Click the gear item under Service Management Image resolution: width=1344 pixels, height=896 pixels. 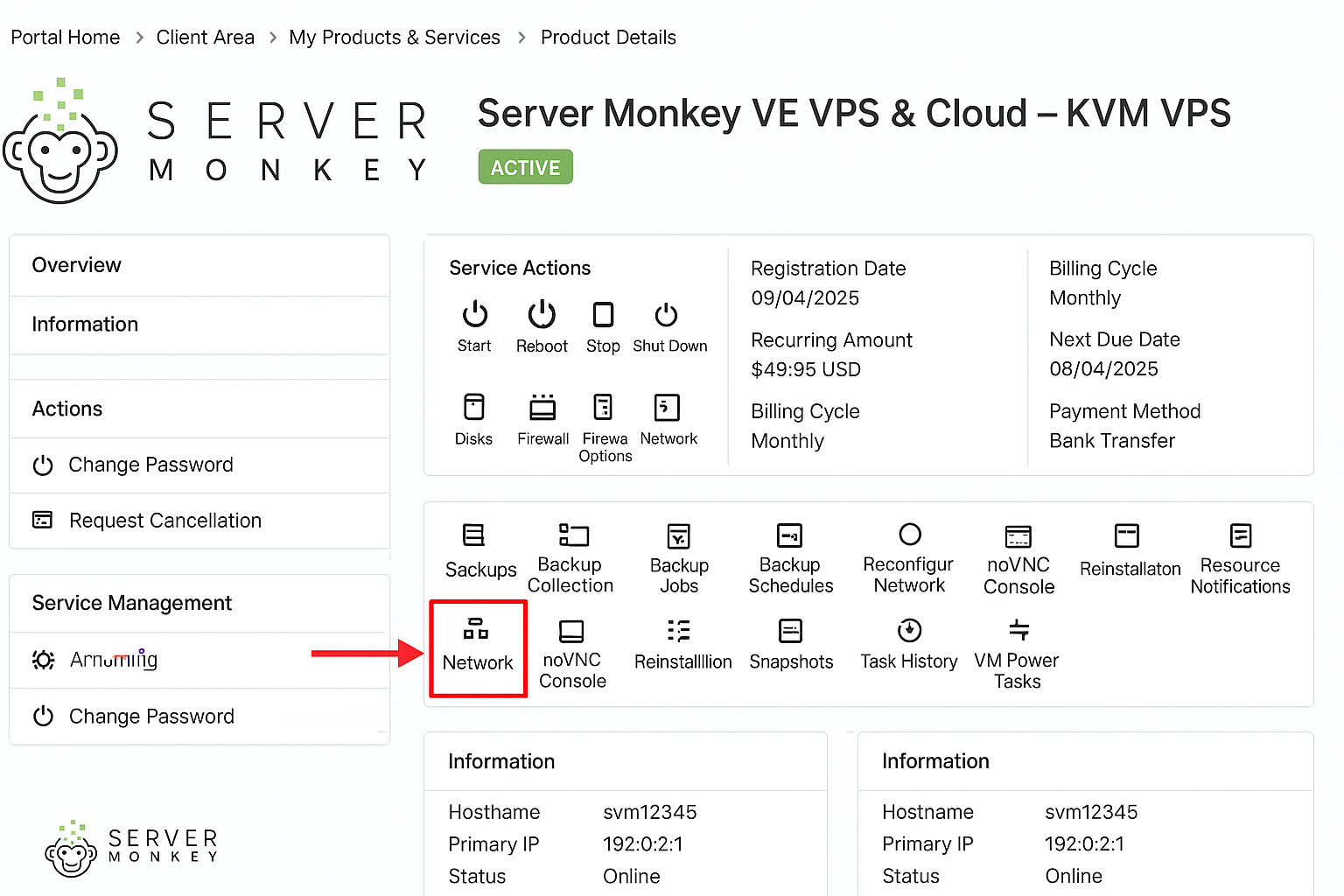[199, 660]
